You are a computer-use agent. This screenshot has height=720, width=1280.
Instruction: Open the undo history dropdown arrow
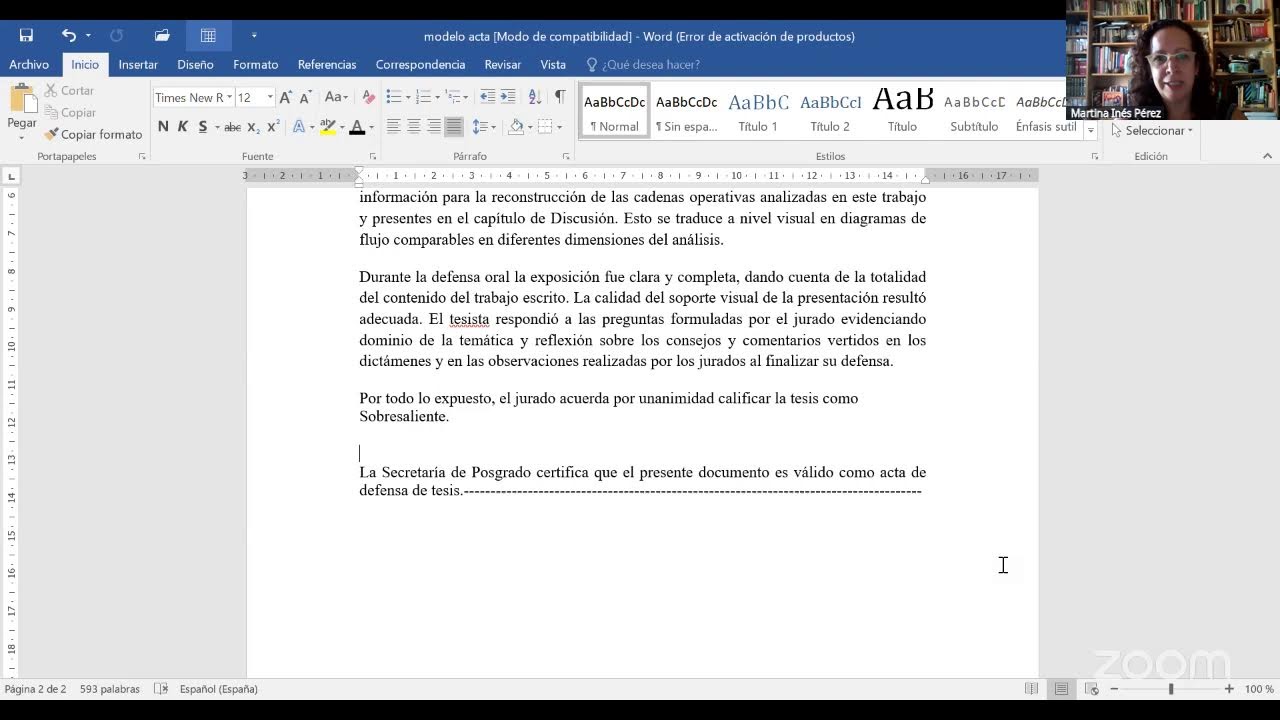click(88, 36)
